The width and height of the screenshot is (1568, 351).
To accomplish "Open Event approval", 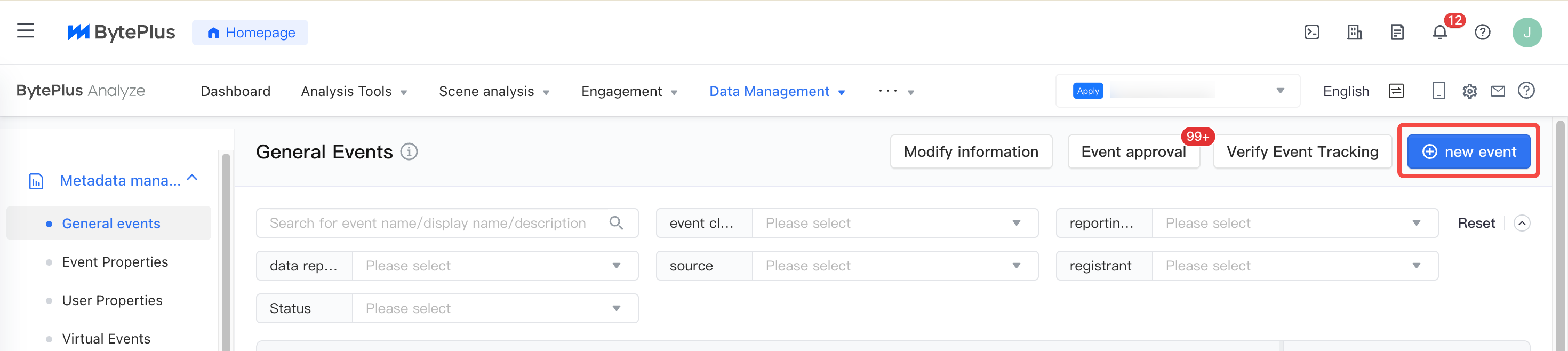I will point(1133,151).
